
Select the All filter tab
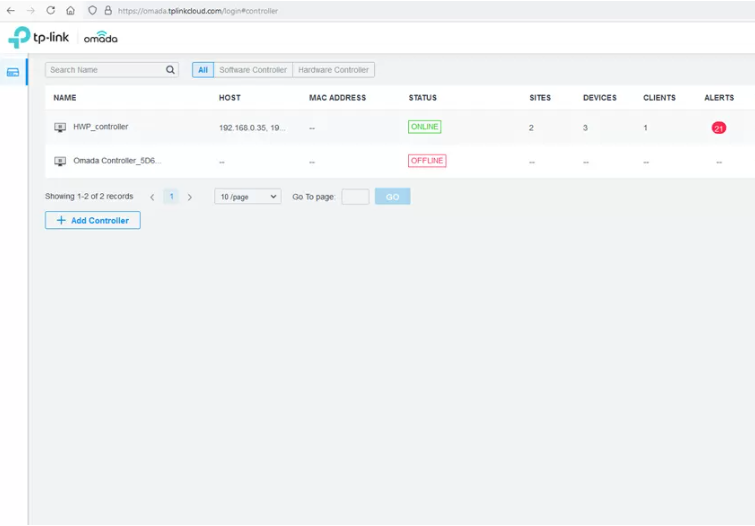203,70
